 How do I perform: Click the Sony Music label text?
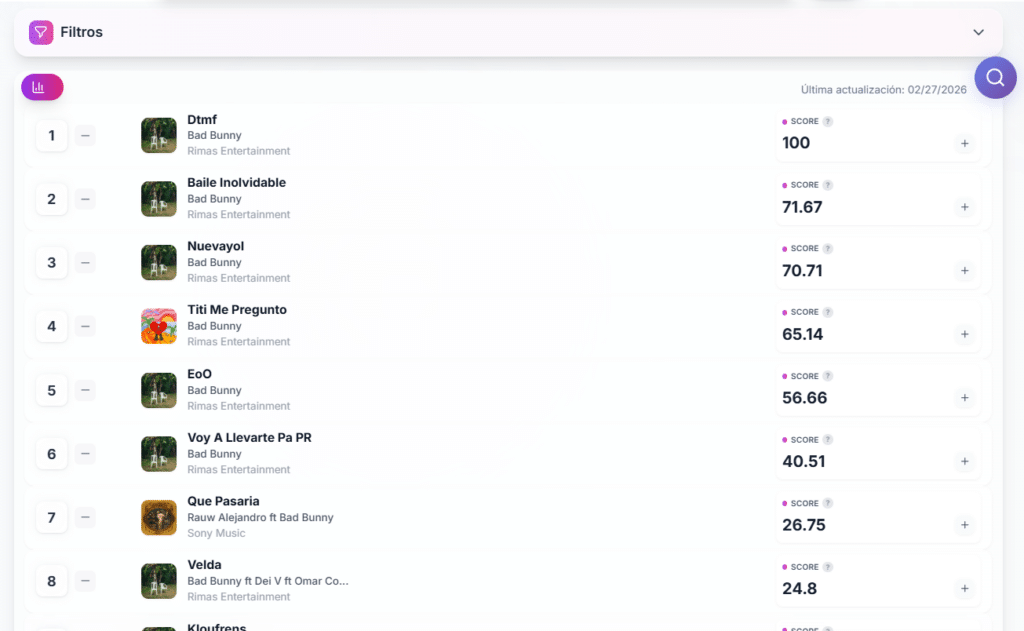[216, 533]
